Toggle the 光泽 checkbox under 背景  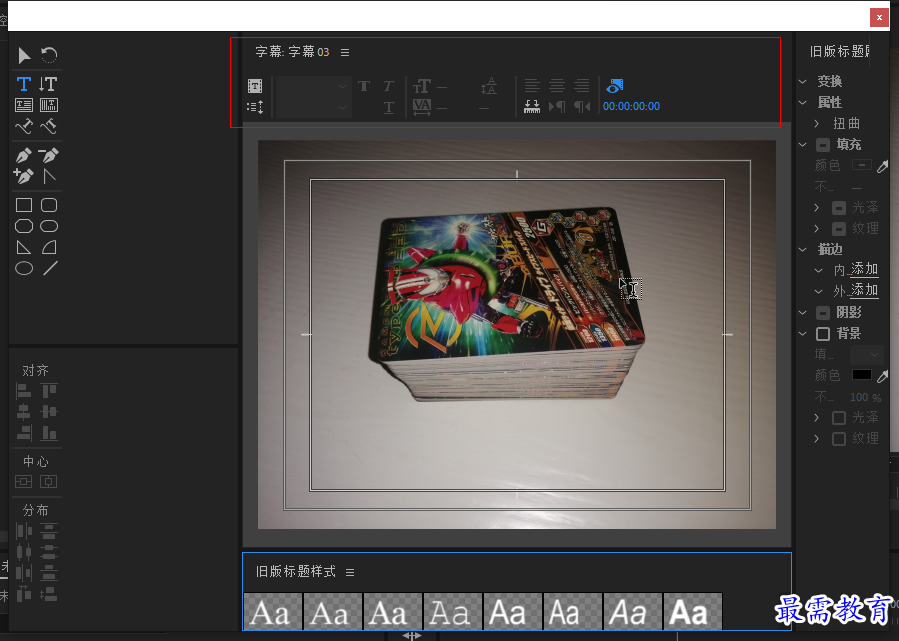(x=839, y=417)
